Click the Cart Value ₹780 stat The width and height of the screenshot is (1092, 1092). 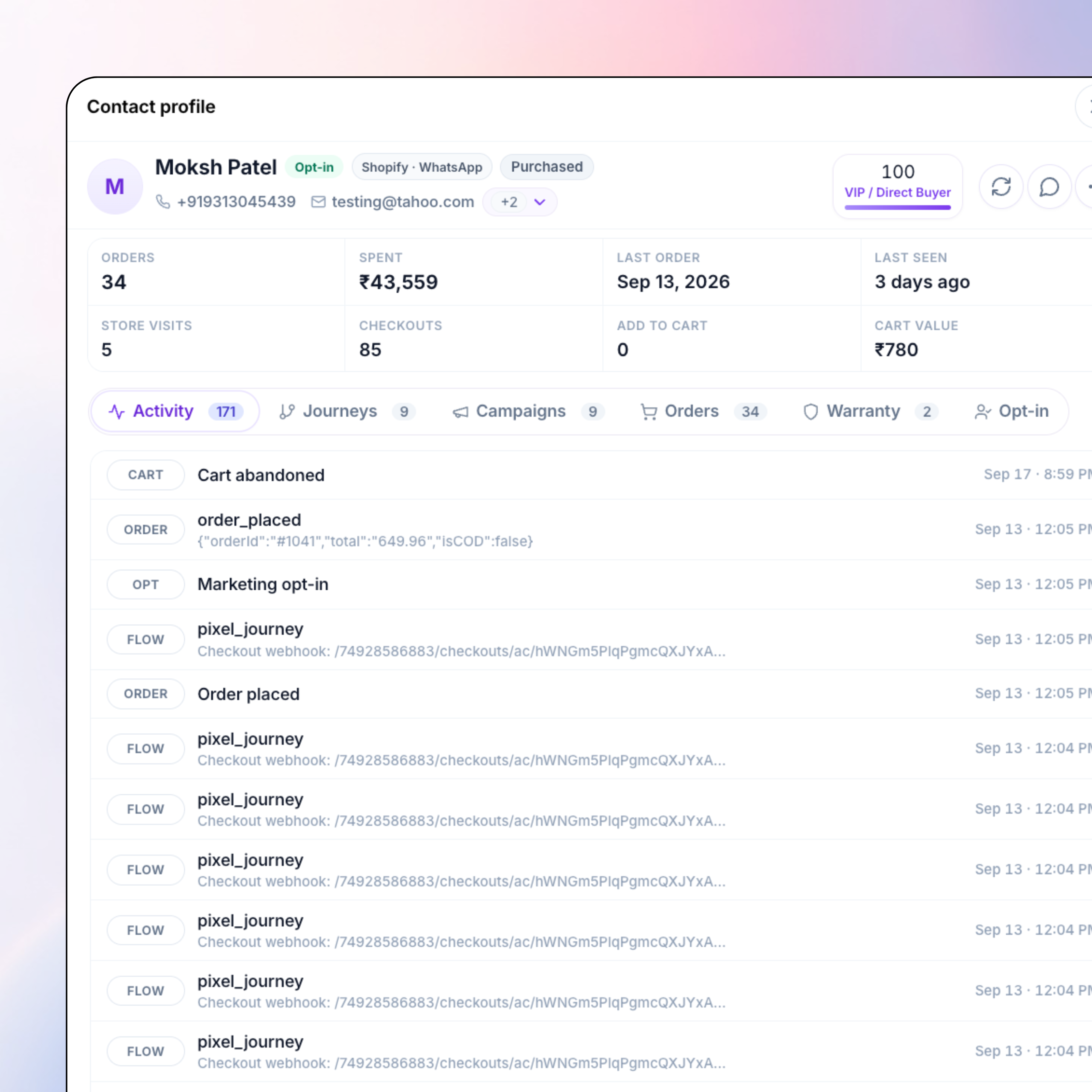tap(977, 339)
